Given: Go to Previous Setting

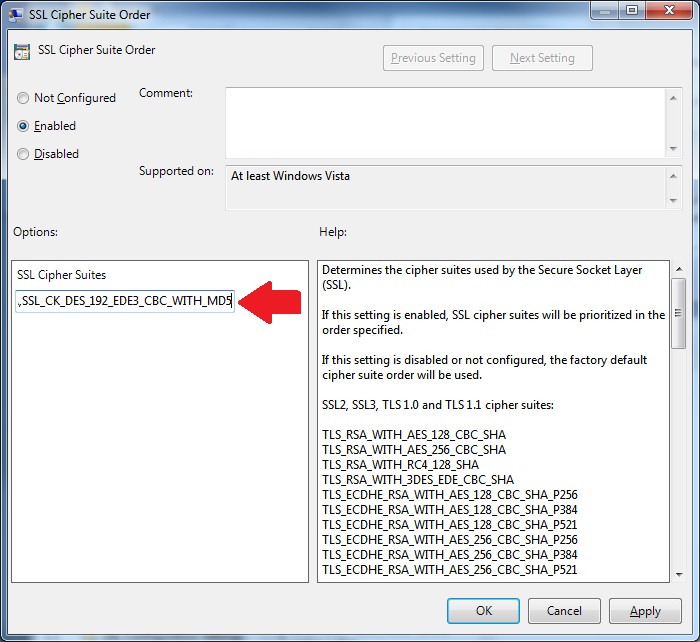Looking at the screenshot, I should coord(434,58).
